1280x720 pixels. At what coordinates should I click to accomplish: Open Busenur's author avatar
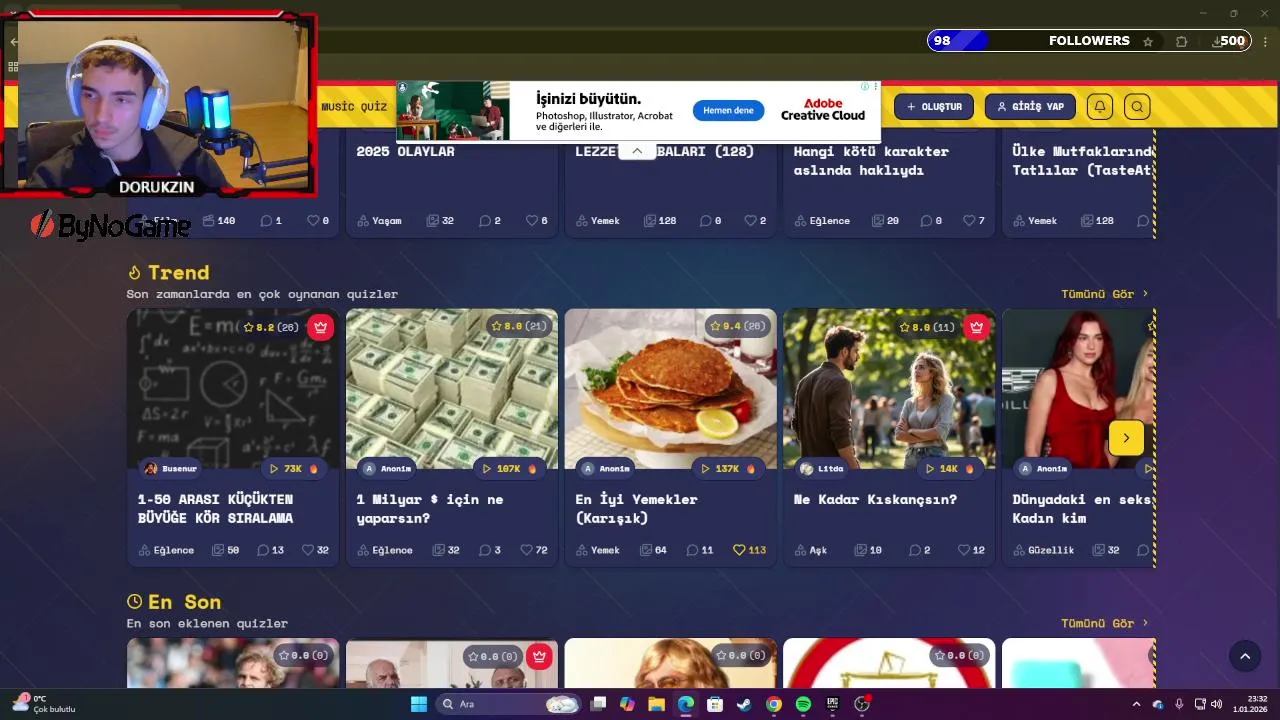pyautogui.click(x=151, y=468)
